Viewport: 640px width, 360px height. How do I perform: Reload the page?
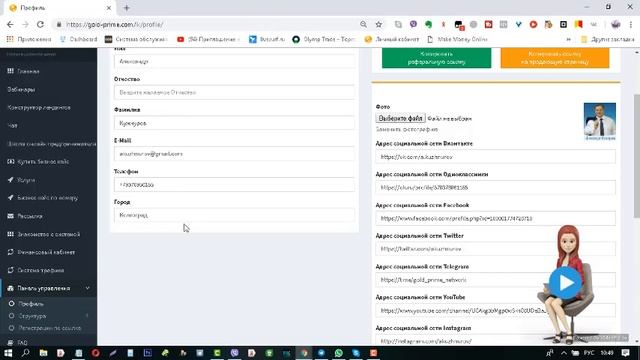point(40,24)
